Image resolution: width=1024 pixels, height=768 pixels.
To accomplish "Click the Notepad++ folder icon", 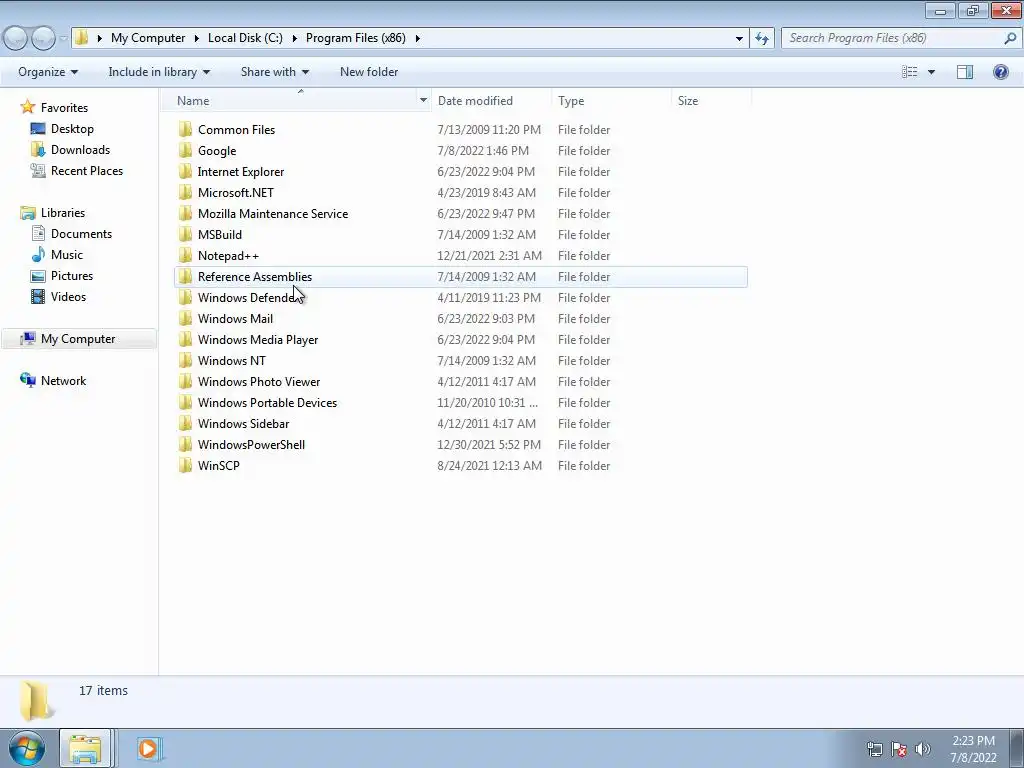I will pos(185,255).
